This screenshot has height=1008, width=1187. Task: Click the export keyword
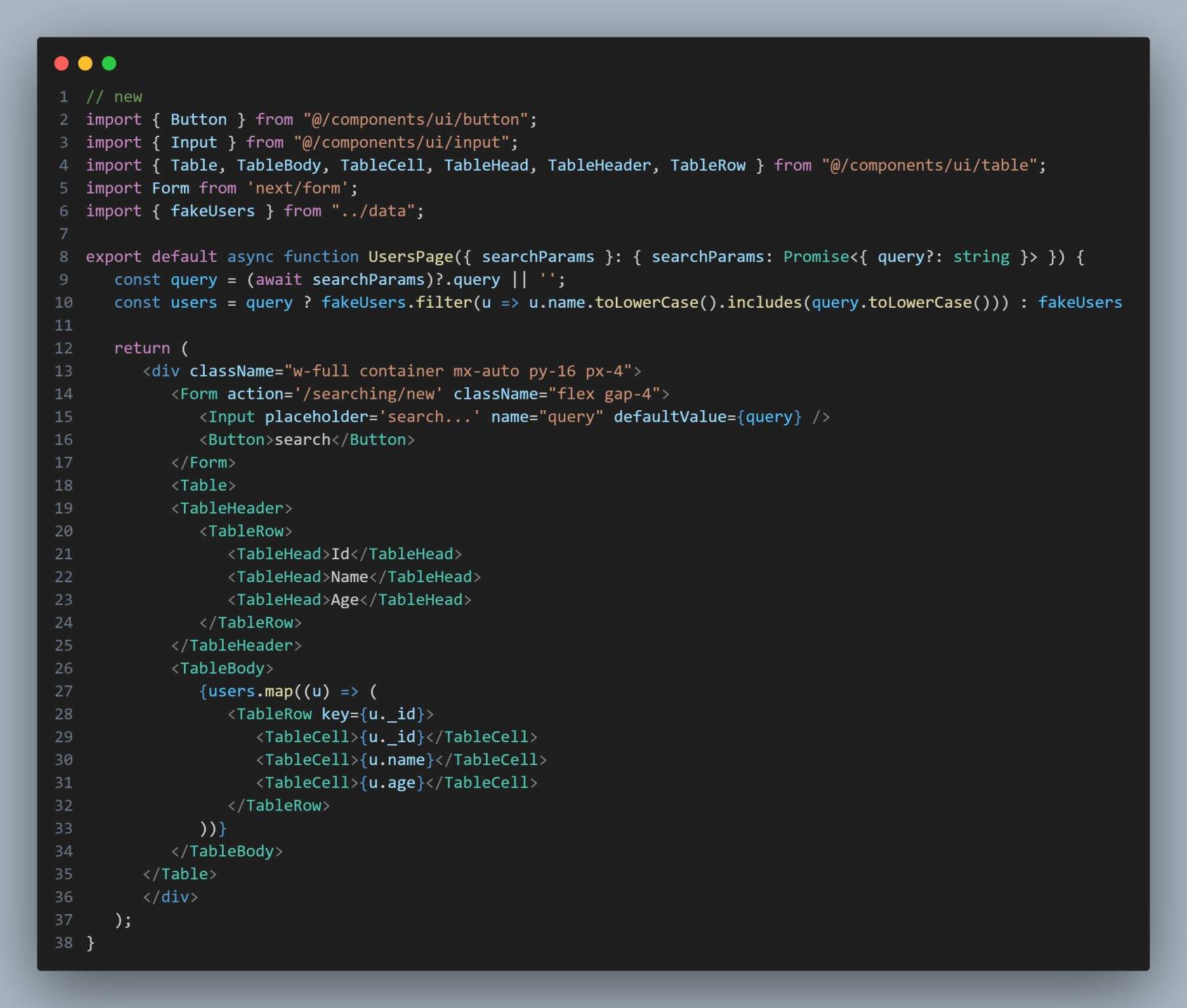(x=114, y=257)
